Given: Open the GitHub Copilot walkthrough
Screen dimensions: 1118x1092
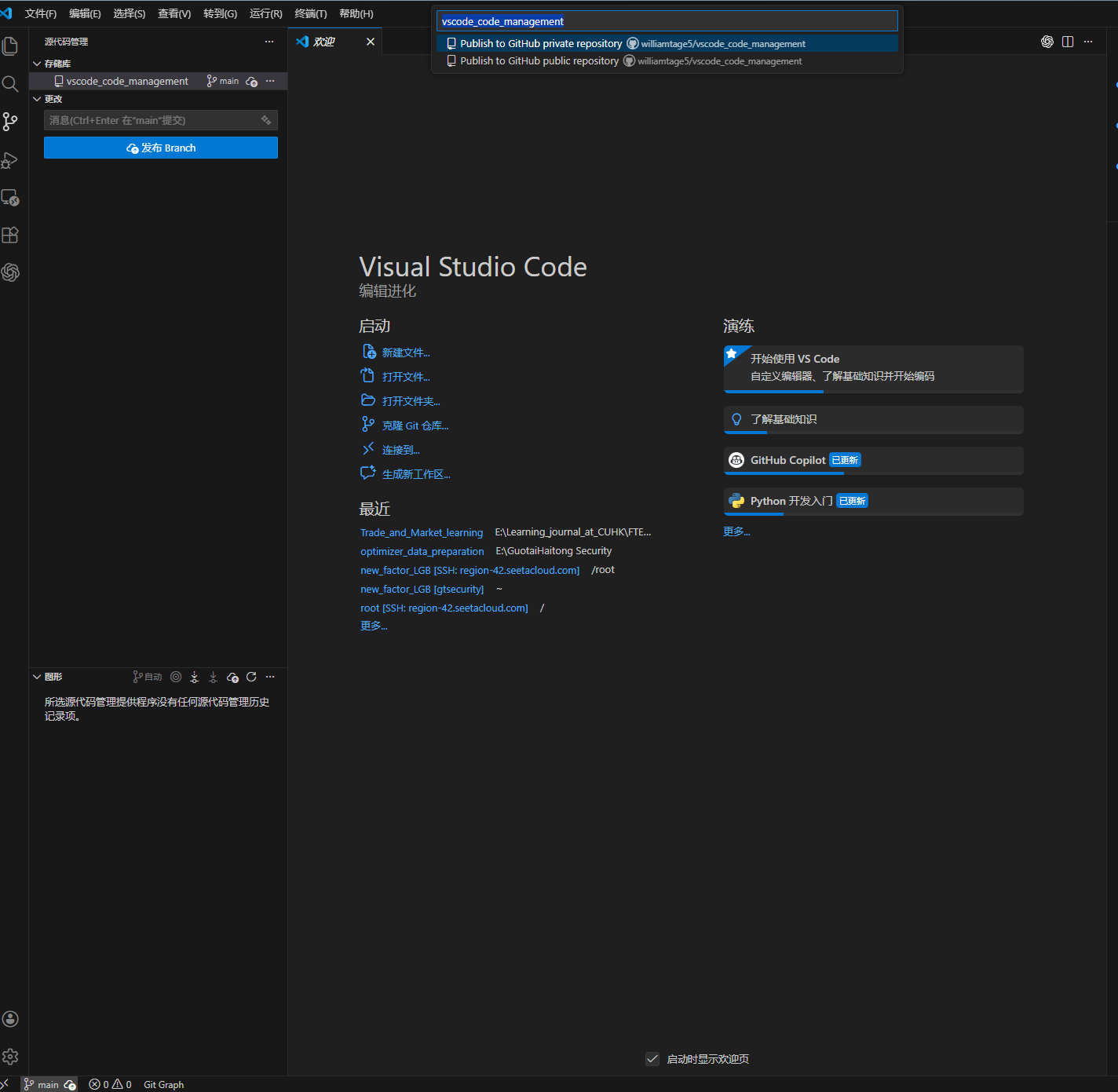Looking at the screenshot, I should [873, 461].
